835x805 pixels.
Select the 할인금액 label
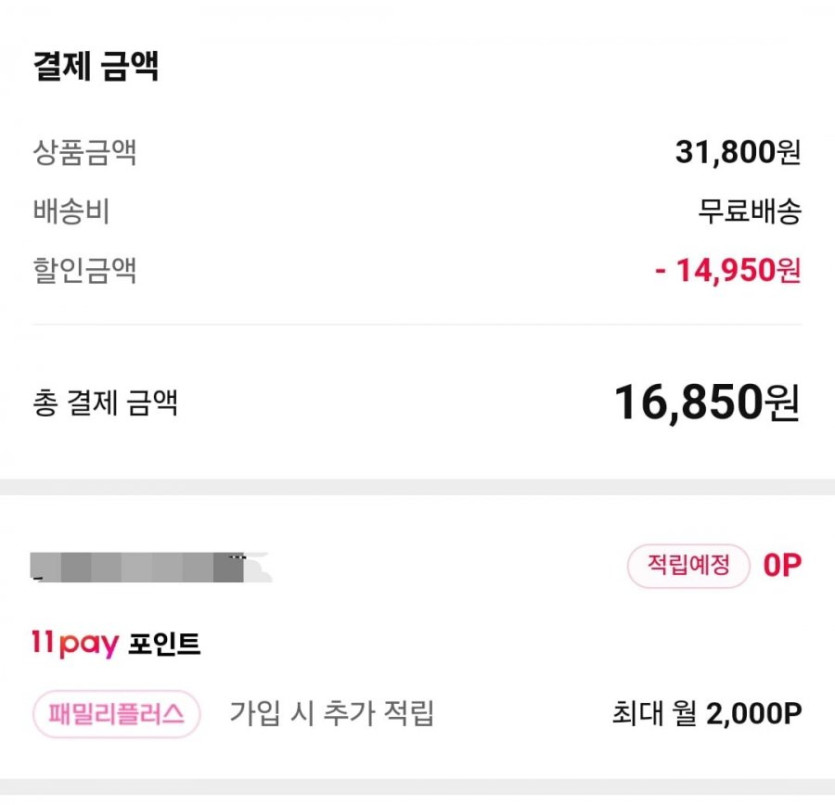click(x=84, y=271)
